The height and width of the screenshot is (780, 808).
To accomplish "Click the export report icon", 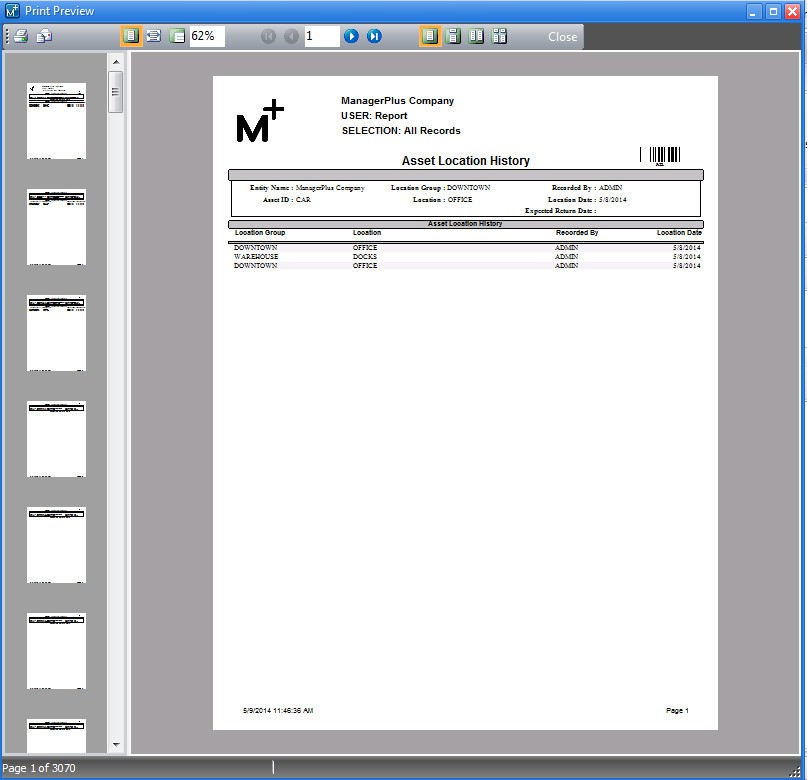I will point(44,36).
